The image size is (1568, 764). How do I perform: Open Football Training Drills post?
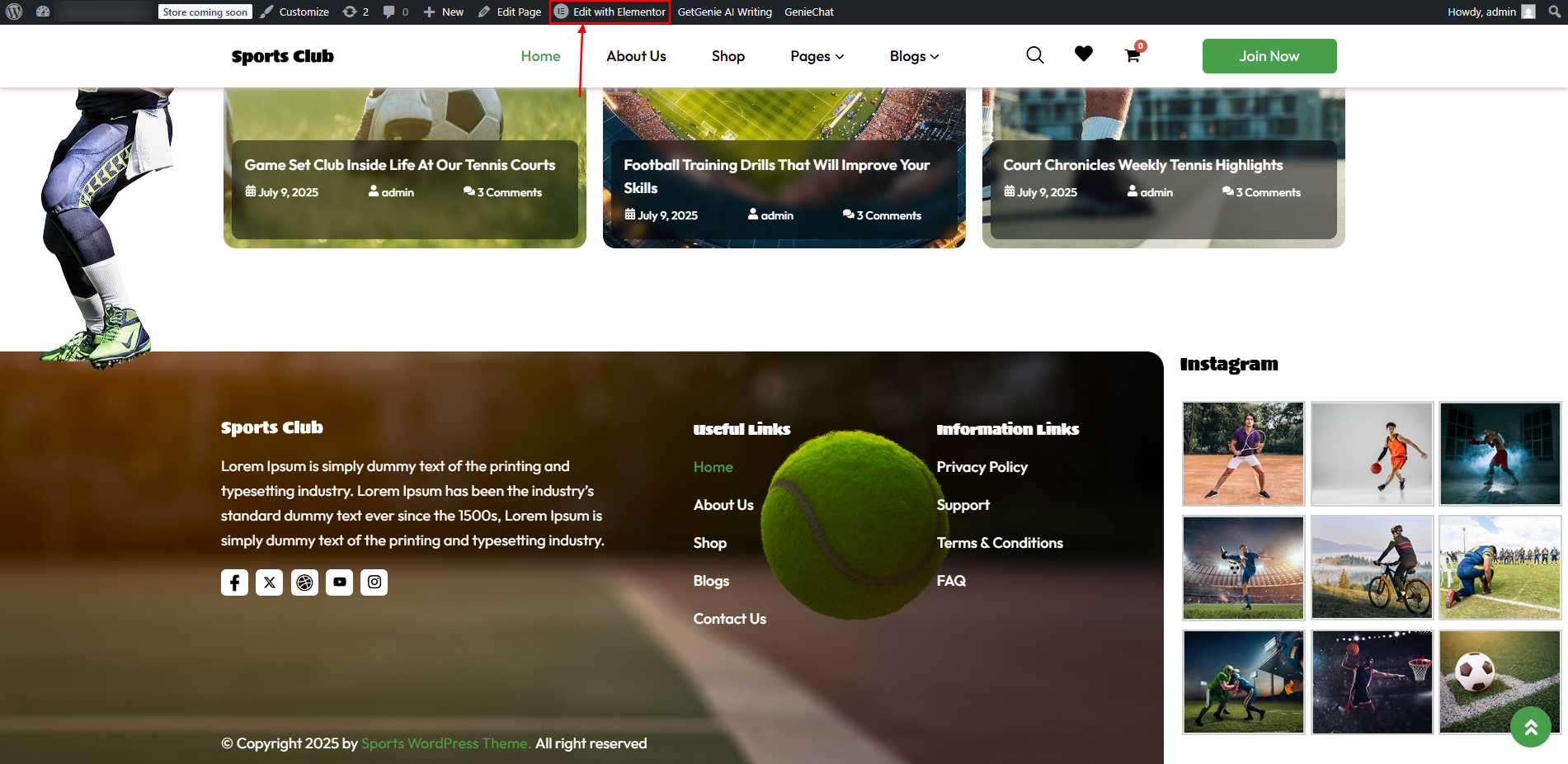pos(777,177)
